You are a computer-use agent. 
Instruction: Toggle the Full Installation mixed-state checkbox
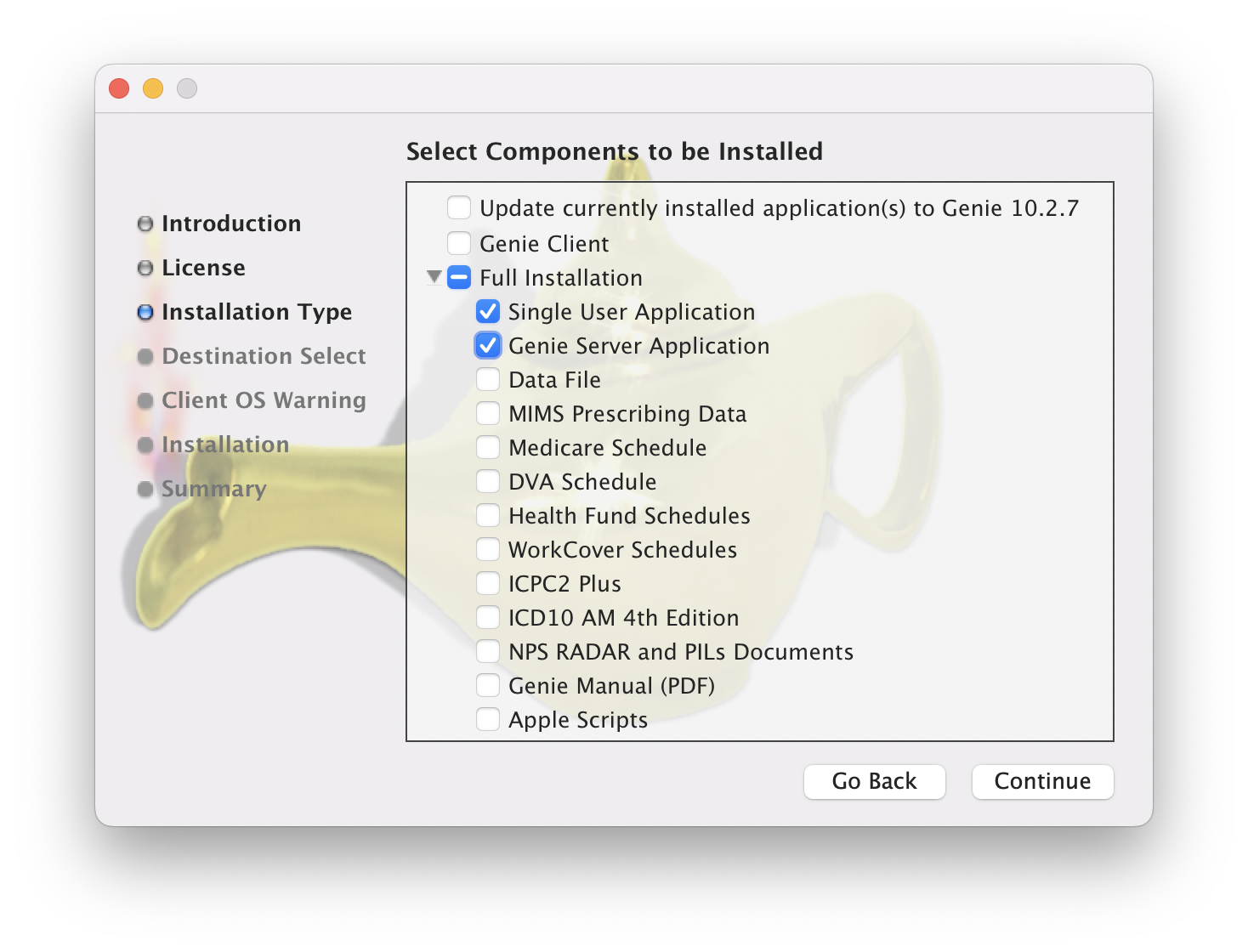pyautogui.click(x=458, y=277)
